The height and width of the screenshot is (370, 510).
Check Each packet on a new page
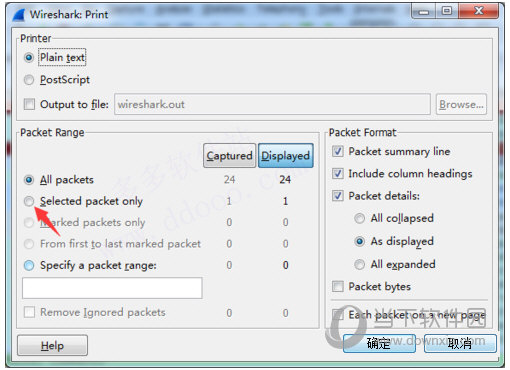pyautogui.click(x=338, y=314)
